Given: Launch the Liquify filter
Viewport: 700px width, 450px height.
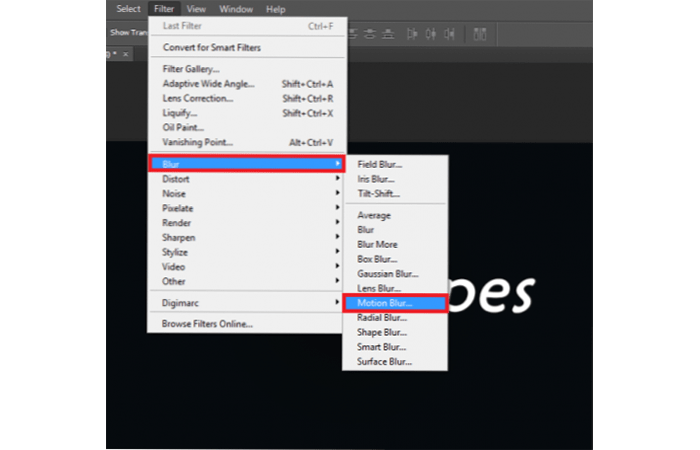Looking at the screenshot, I should tap(179, 113).
